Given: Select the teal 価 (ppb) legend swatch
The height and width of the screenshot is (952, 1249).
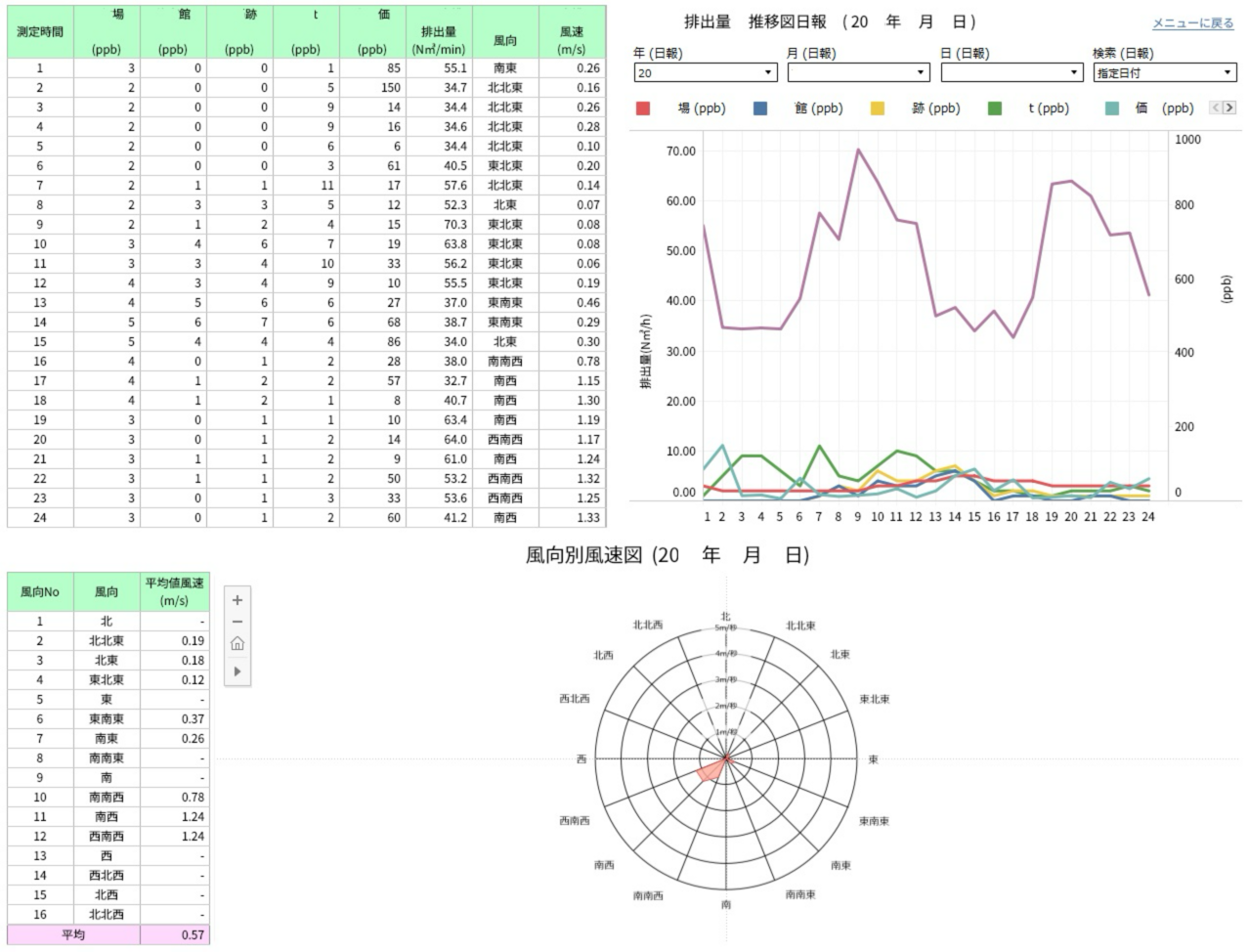Looking at the screenshot, I should click(1112, 108).
